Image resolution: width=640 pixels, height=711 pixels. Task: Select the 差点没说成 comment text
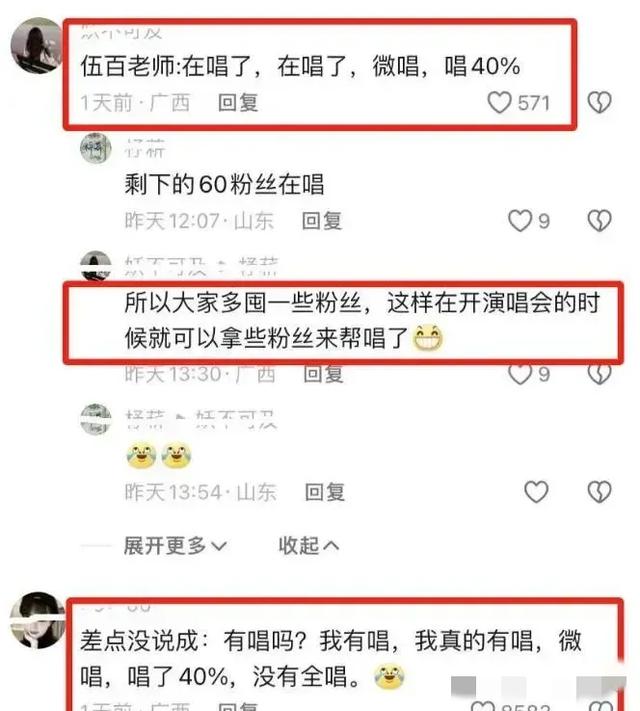click(331, 659)
